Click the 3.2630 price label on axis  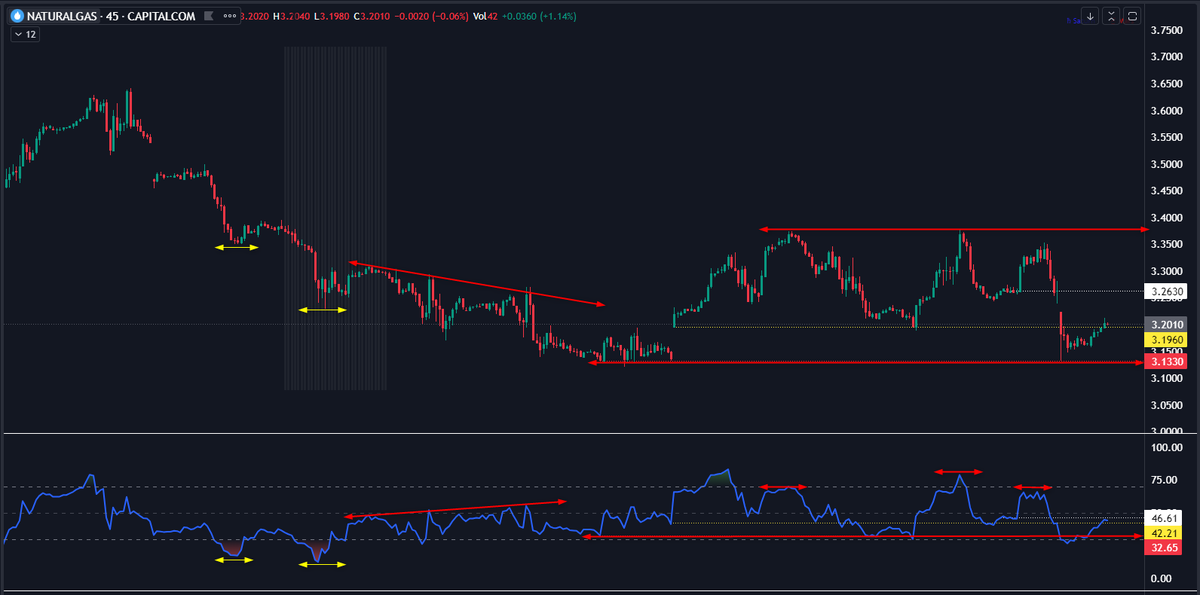(1166, 292)
